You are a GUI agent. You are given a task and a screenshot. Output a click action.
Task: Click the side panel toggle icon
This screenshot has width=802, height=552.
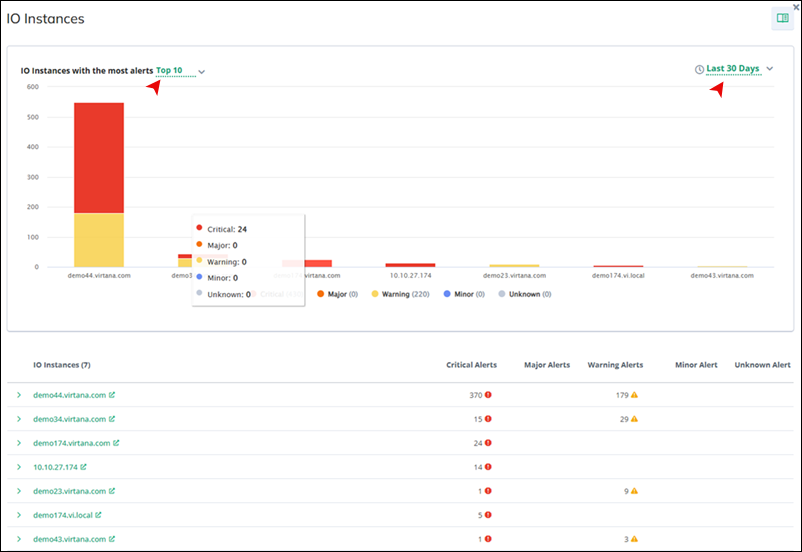(x=782, y=18)
